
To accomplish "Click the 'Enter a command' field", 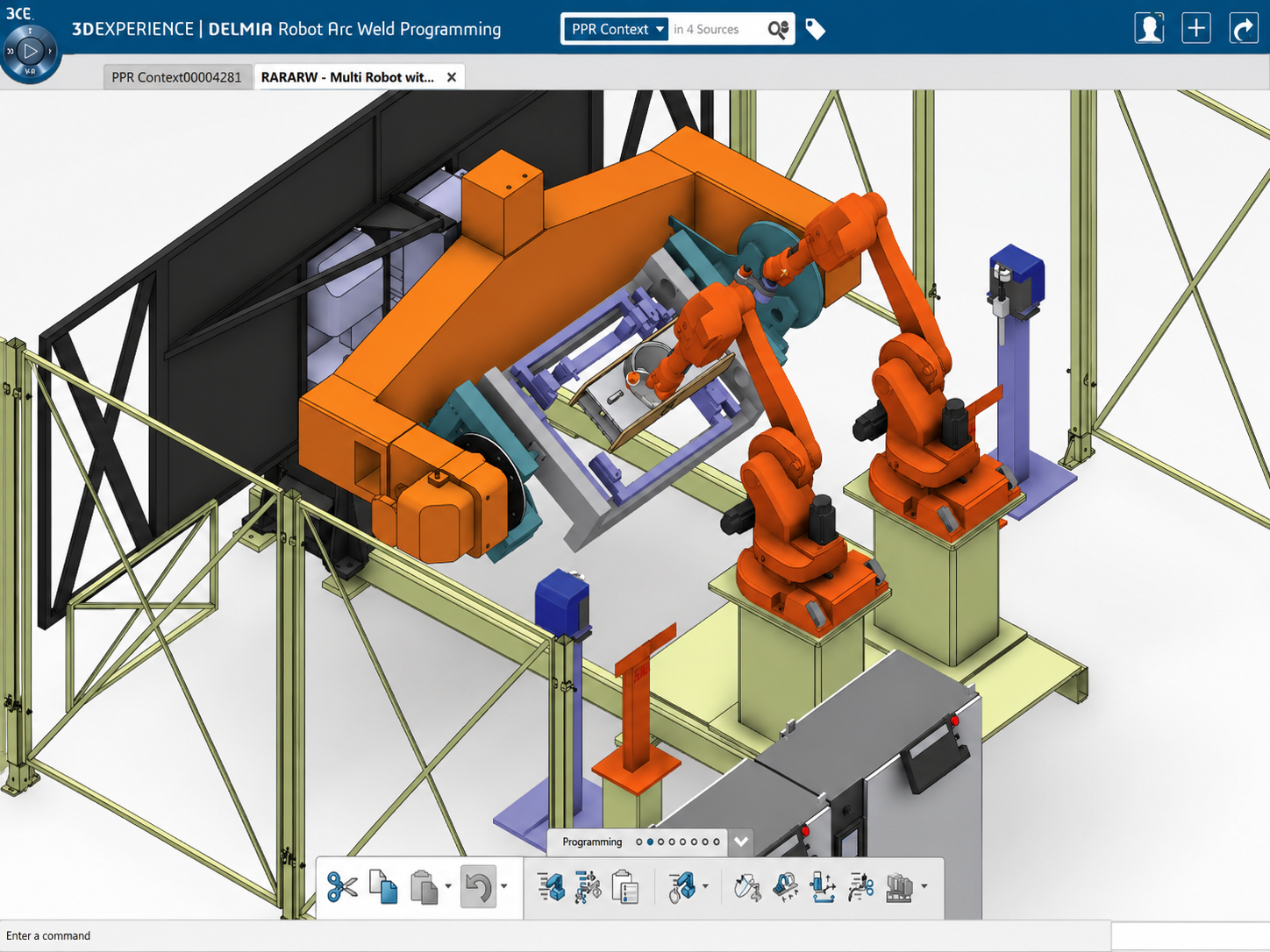I will click(555, 935).
